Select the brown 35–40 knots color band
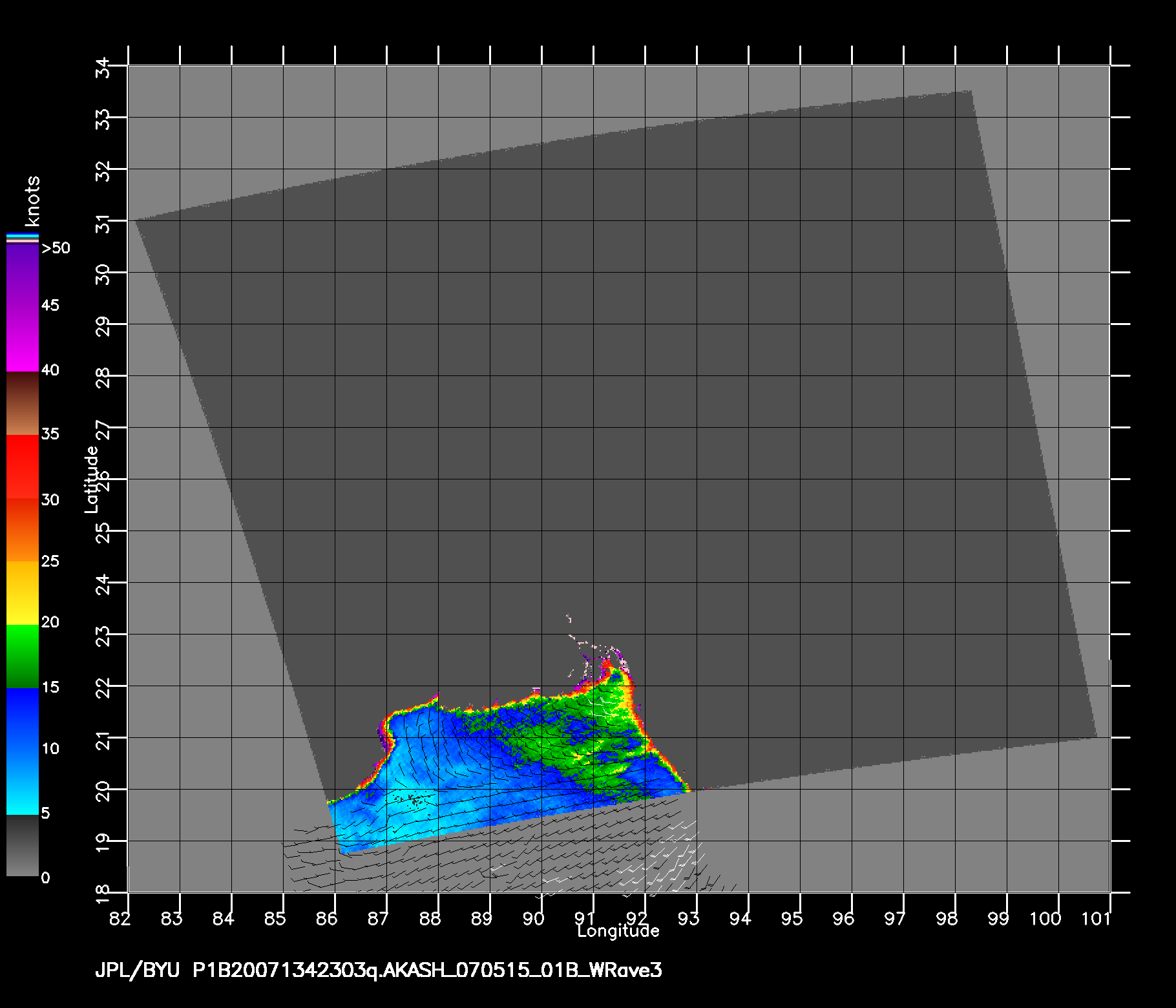The image size is (1176, 1008). tap(23, 403)
